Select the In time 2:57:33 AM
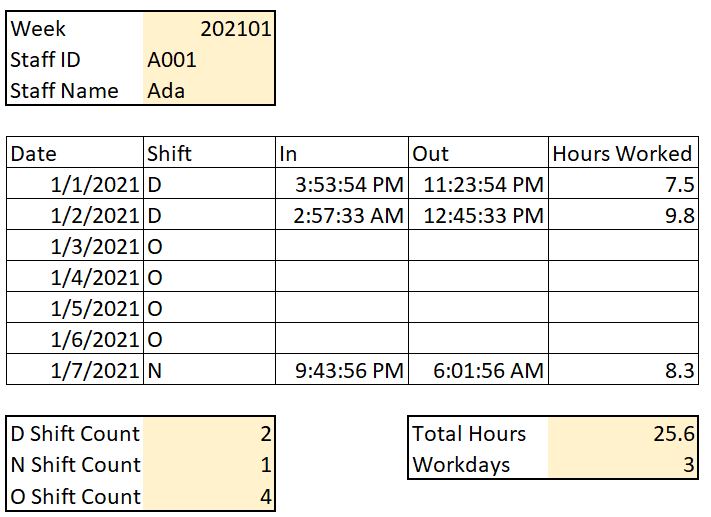Screen dimensions: 711x517 point(341,216)
